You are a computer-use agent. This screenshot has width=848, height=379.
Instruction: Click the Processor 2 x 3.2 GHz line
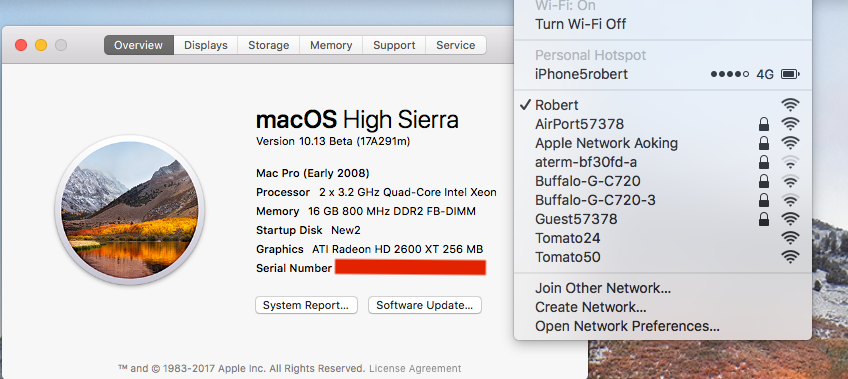click(x=376, y=192)
